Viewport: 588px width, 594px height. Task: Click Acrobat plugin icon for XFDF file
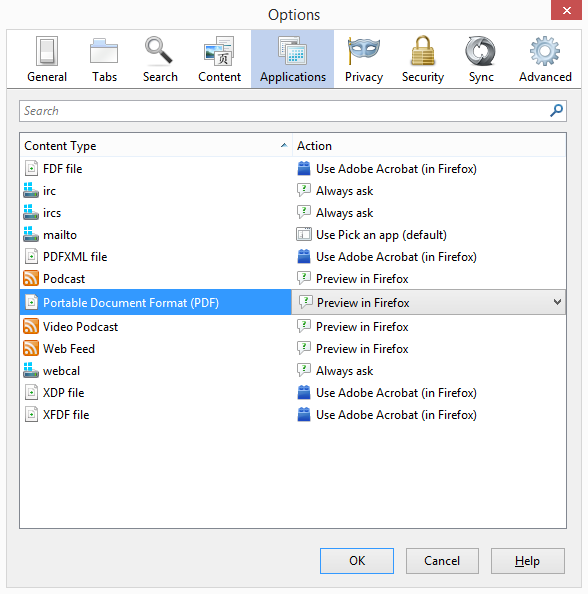coord(304,414)
